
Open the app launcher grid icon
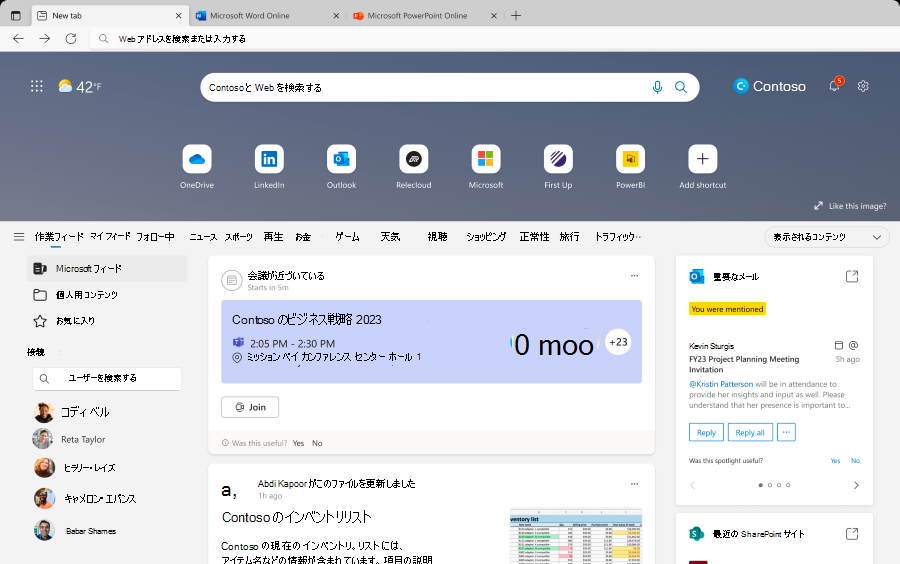[x=37, y=86]
